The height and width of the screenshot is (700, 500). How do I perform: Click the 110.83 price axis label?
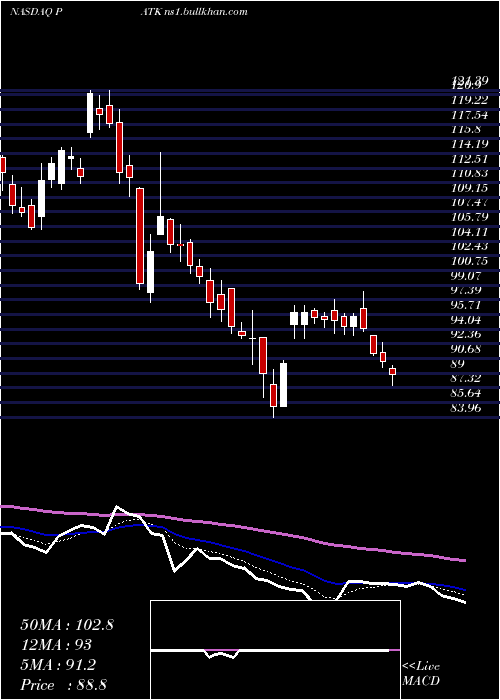point(469,173)
